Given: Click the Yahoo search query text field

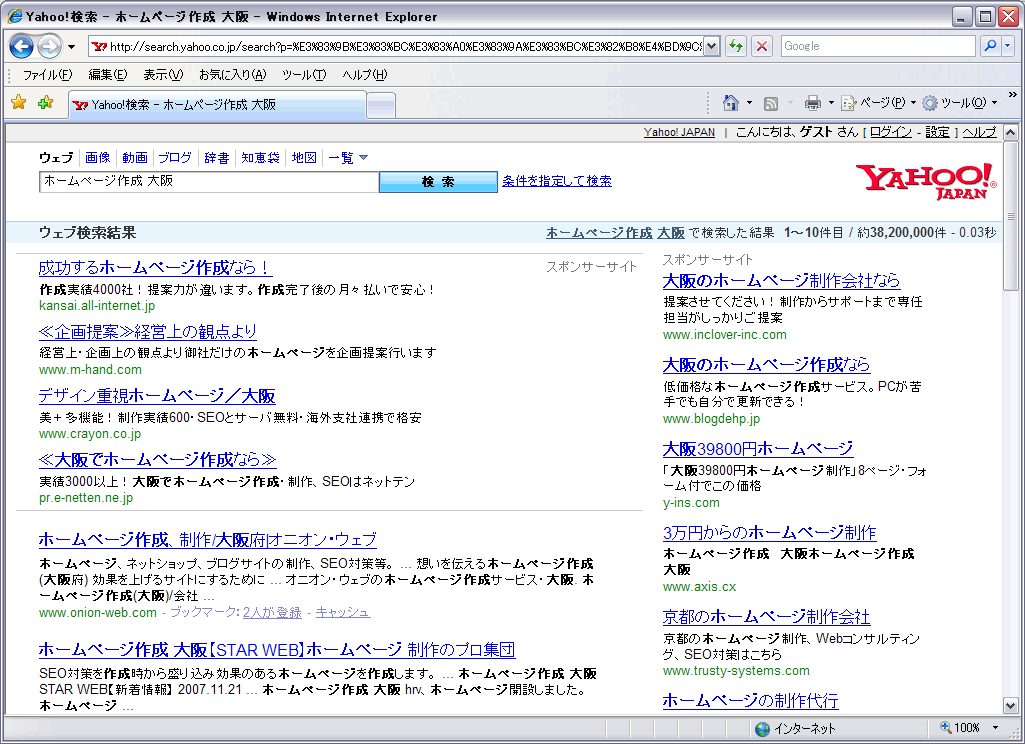Looking at the screenshot, I should point(208,181).
